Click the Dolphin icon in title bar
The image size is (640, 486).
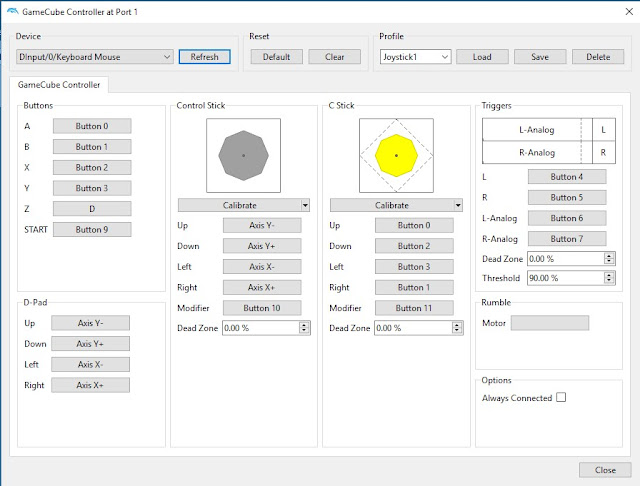click(12, 11)
